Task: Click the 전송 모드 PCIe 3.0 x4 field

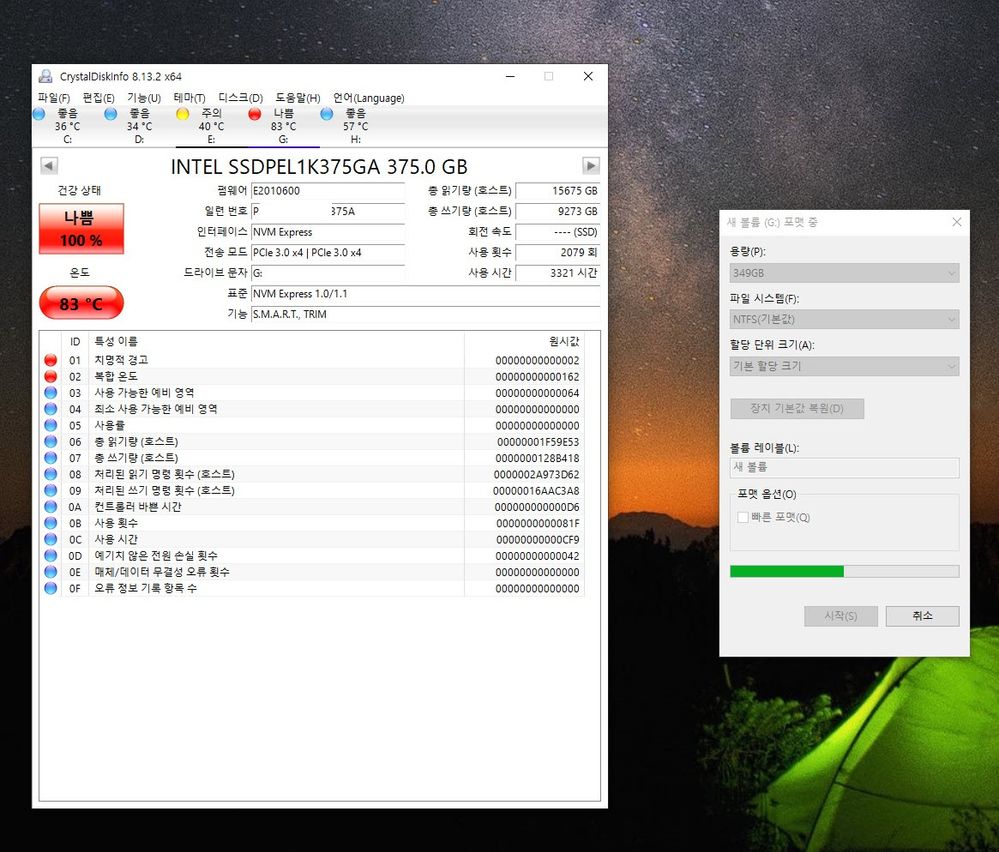Action: click(327, 252)
